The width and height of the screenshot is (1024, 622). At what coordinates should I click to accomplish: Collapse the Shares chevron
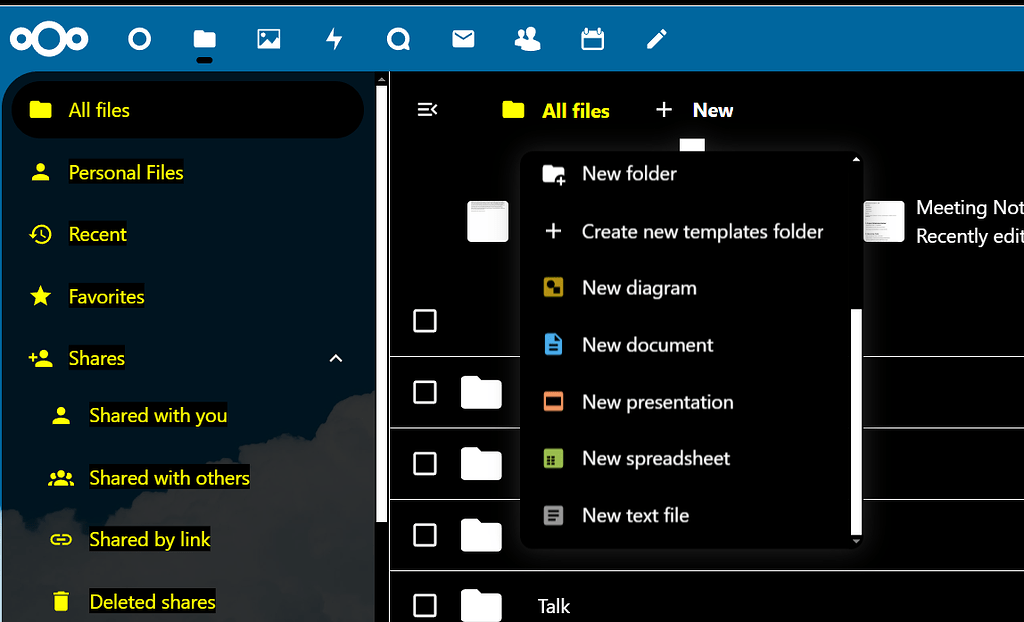(336, 358)
